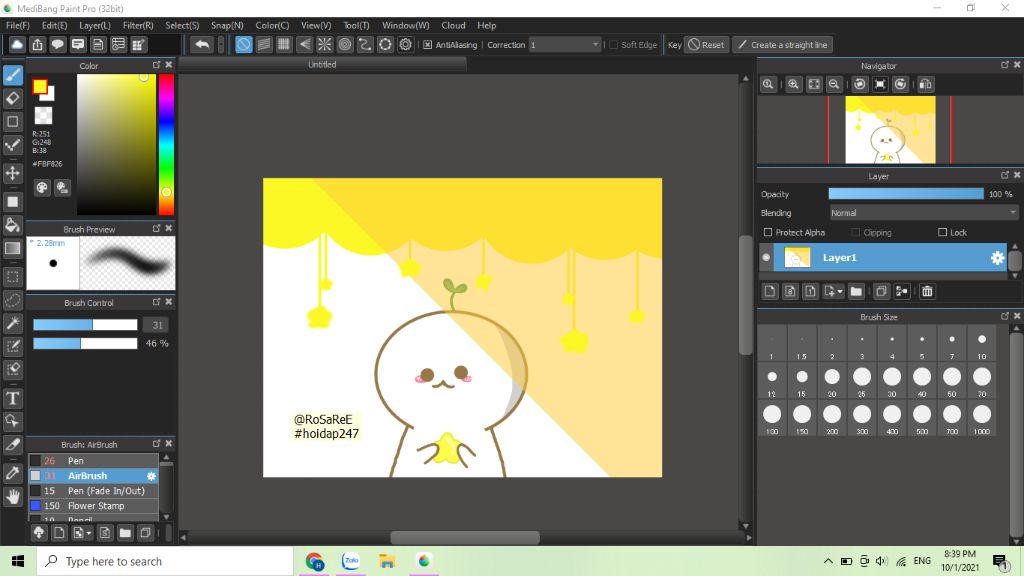The image size is (1024, 576).
Task: Click the layer Opacity slider
Action: click(x=906, y=194)
